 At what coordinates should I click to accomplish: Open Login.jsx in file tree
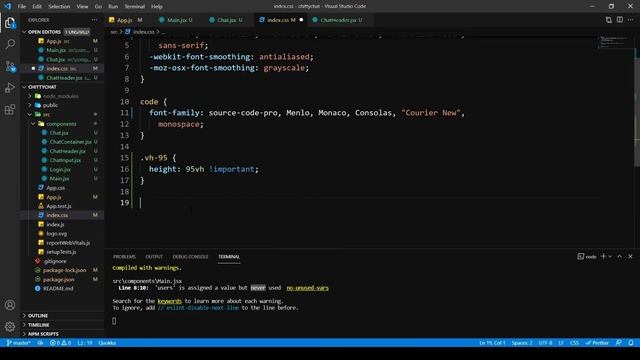coord(60,169)
